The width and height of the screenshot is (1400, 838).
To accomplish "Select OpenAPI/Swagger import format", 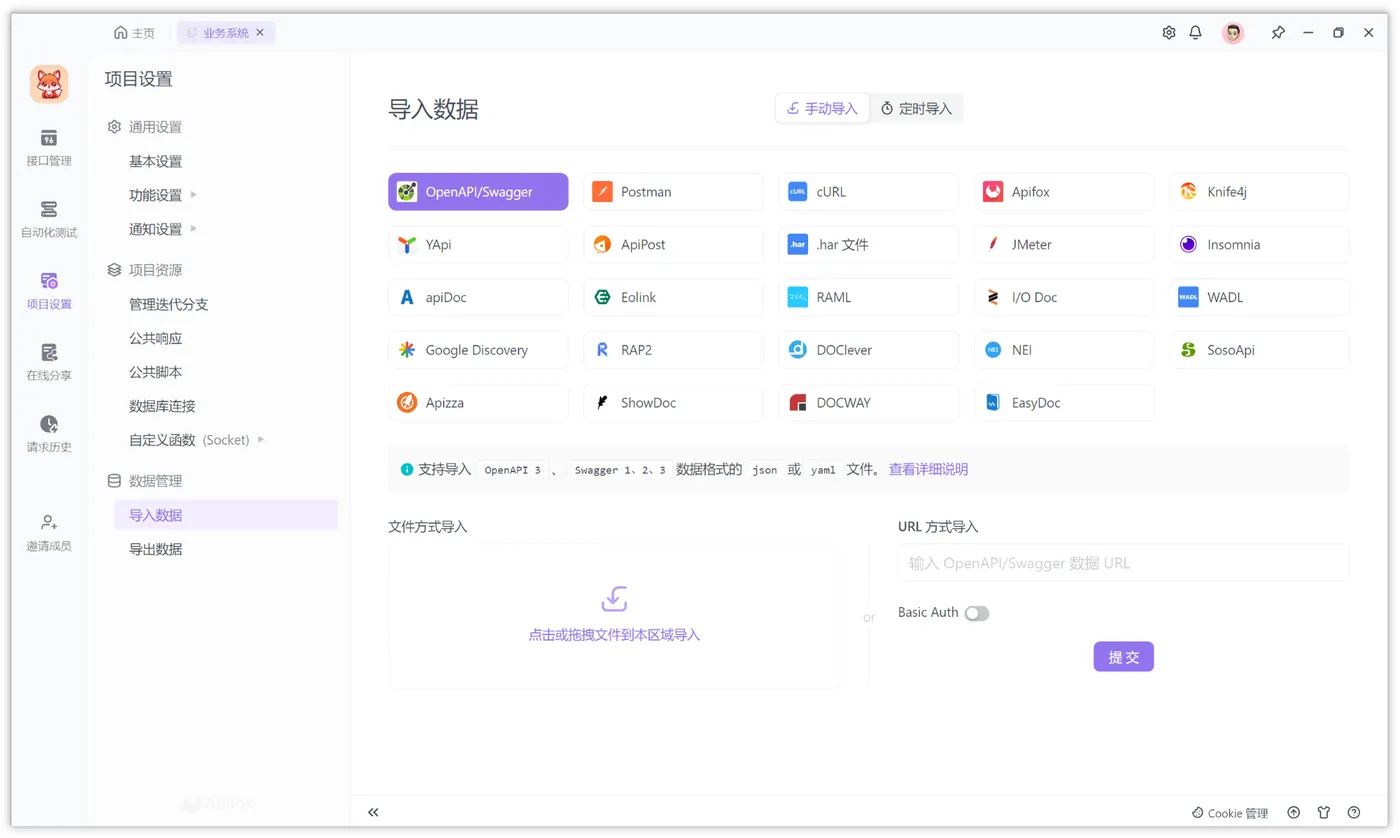I will coord(478,192).
